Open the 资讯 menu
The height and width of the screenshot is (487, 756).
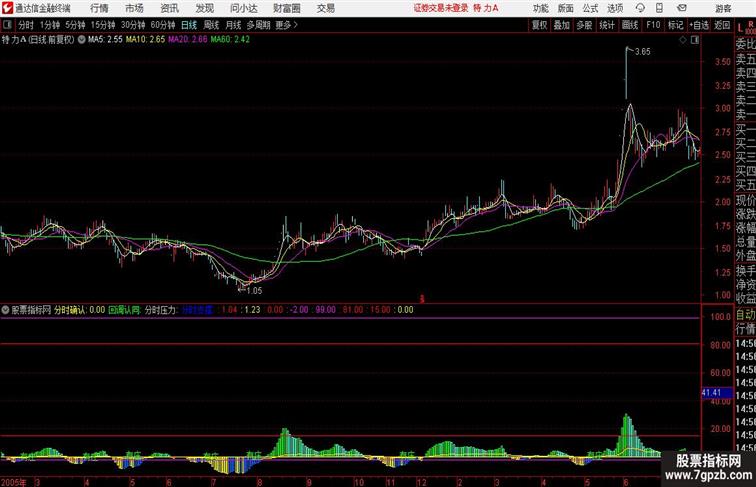(x=169, y=8)
